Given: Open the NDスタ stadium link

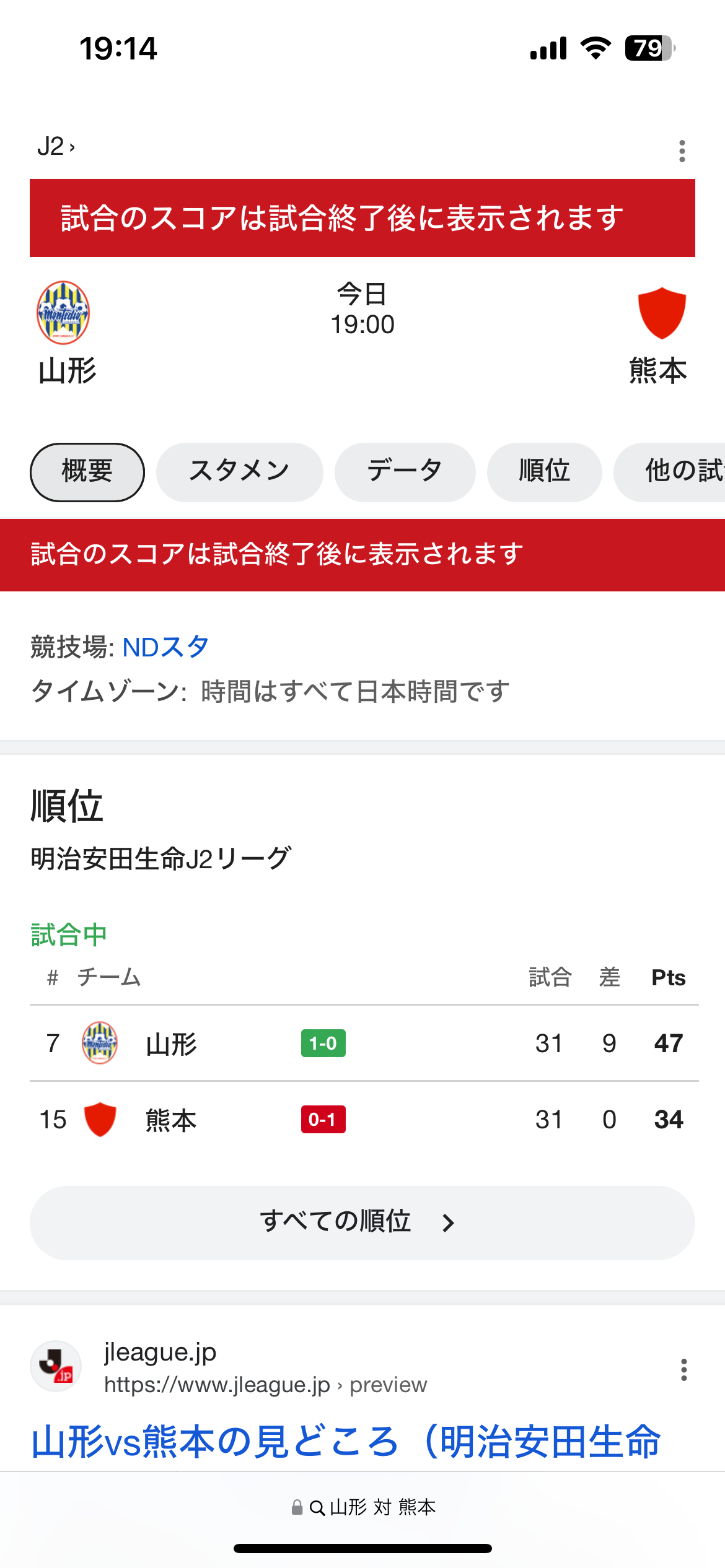Looking at the screenshot, I should pyautogui.click(x=165, y=647).
